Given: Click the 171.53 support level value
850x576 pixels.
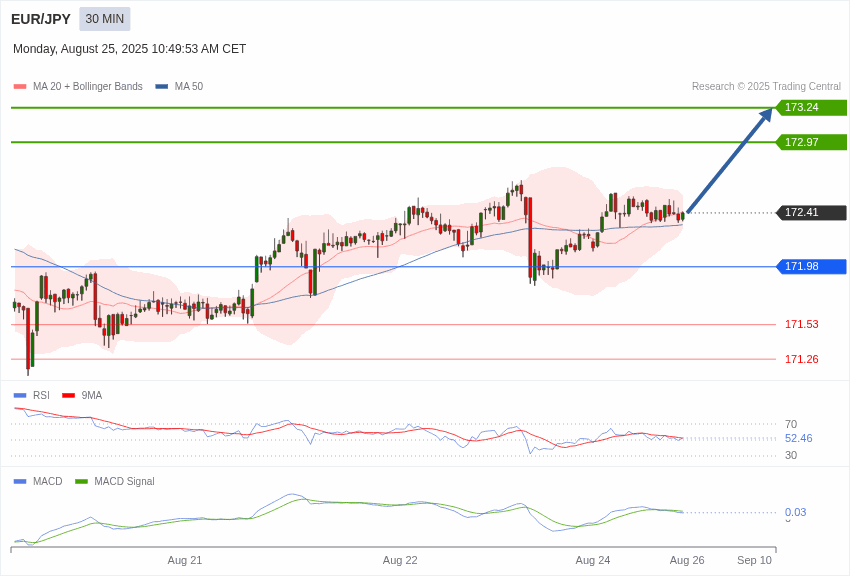Looking at the screenshot, I should (x=802, y=325).
